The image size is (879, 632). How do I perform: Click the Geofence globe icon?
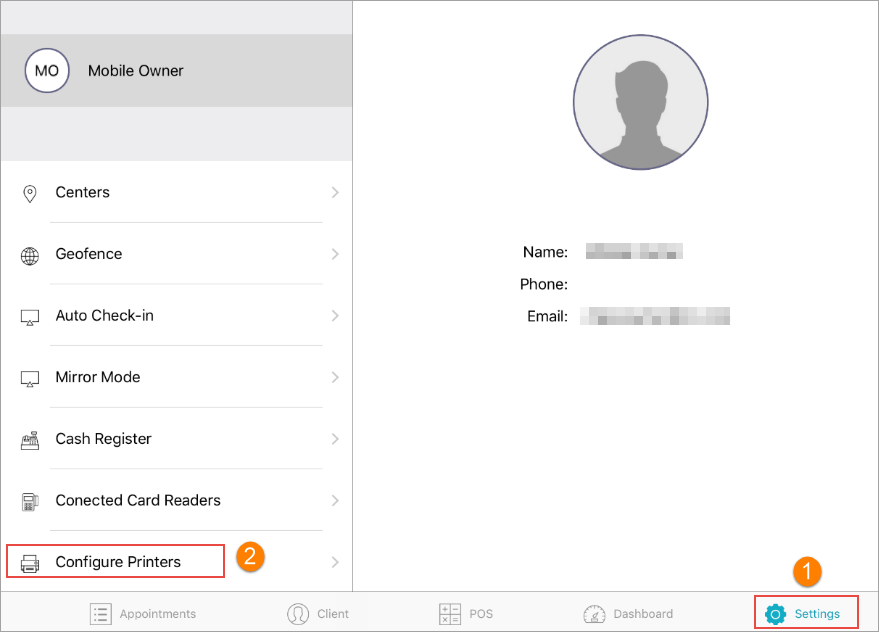(x=30, y=256)
